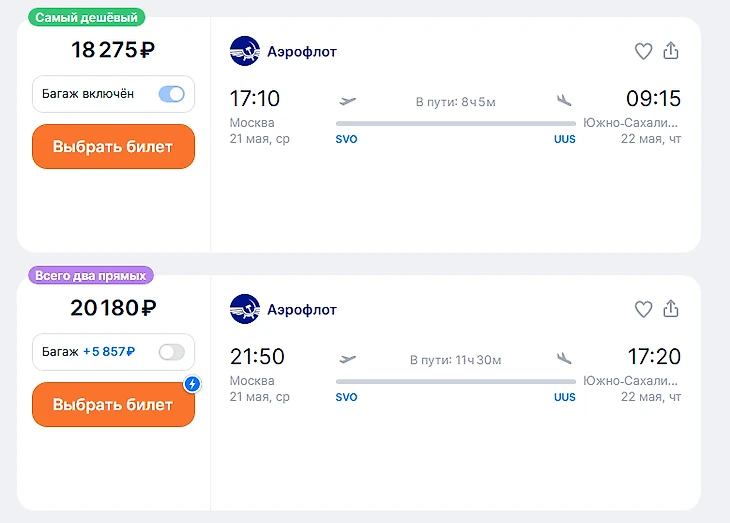This screenshot has width=730, height=523.
Task: Enable baggage for +5 857₽ toggle
Action: pyautogui.click(x=172, y=352)
